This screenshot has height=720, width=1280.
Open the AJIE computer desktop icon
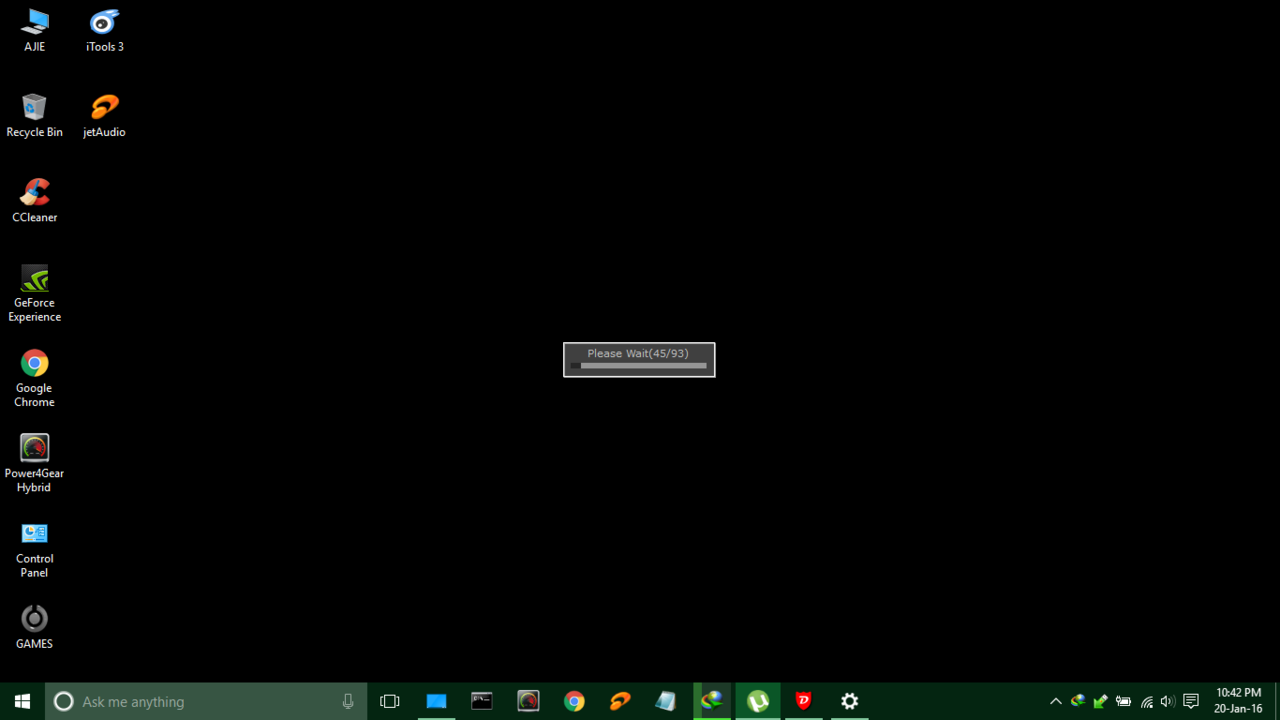(35, 31)
